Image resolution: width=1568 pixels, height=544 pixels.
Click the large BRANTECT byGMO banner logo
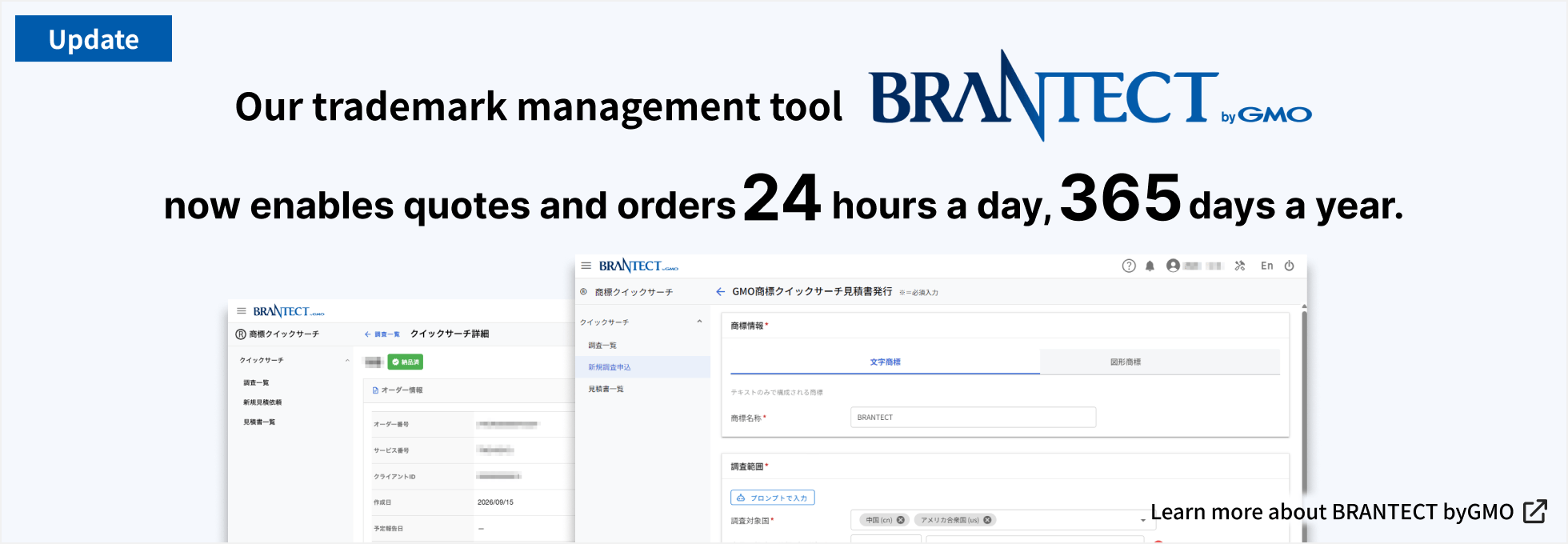1090,96
